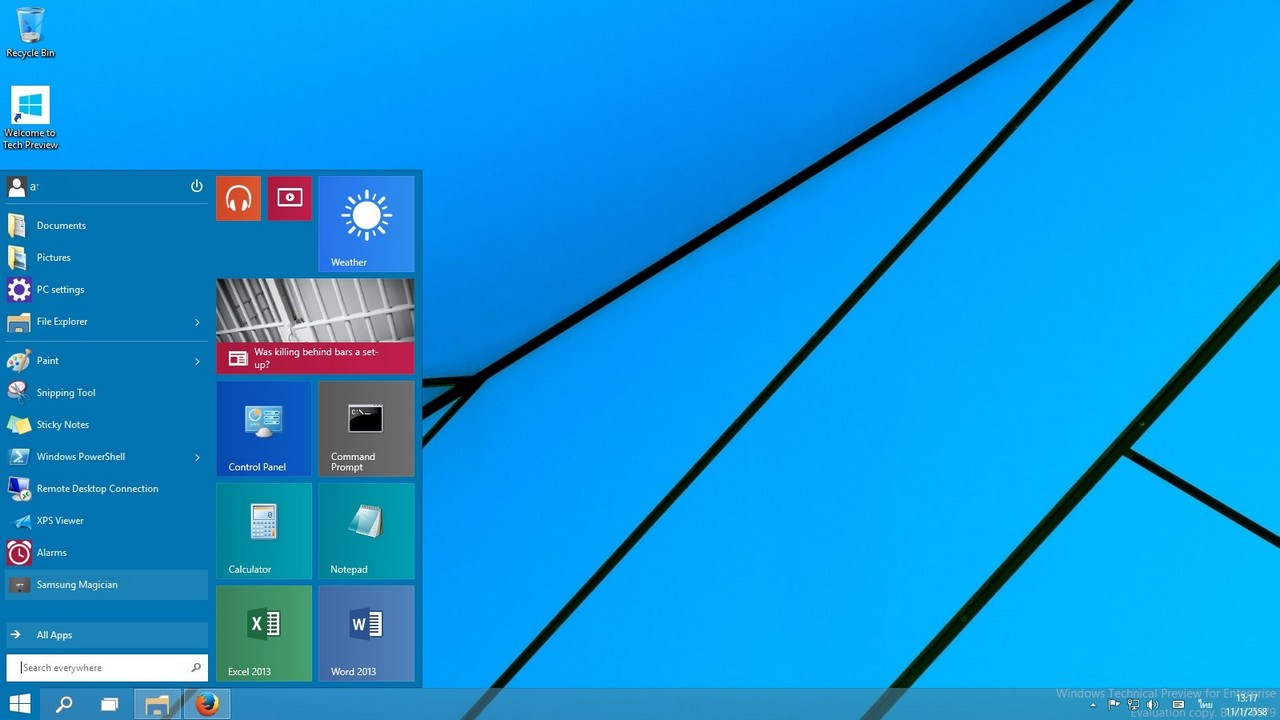Switch to Firefox on the taskbar

pyautogui.click(x=207, y=704)
